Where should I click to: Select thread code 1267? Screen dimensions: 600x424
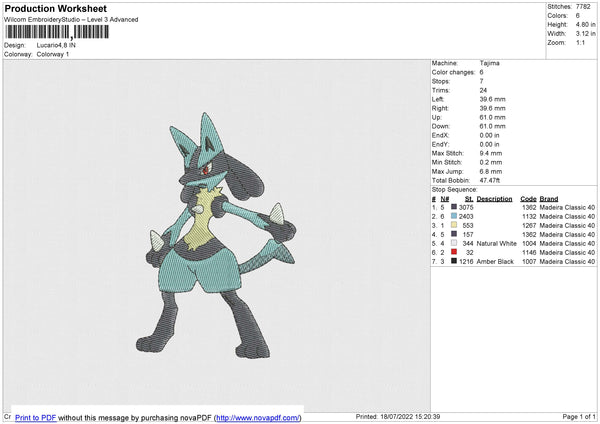point(529,225)
